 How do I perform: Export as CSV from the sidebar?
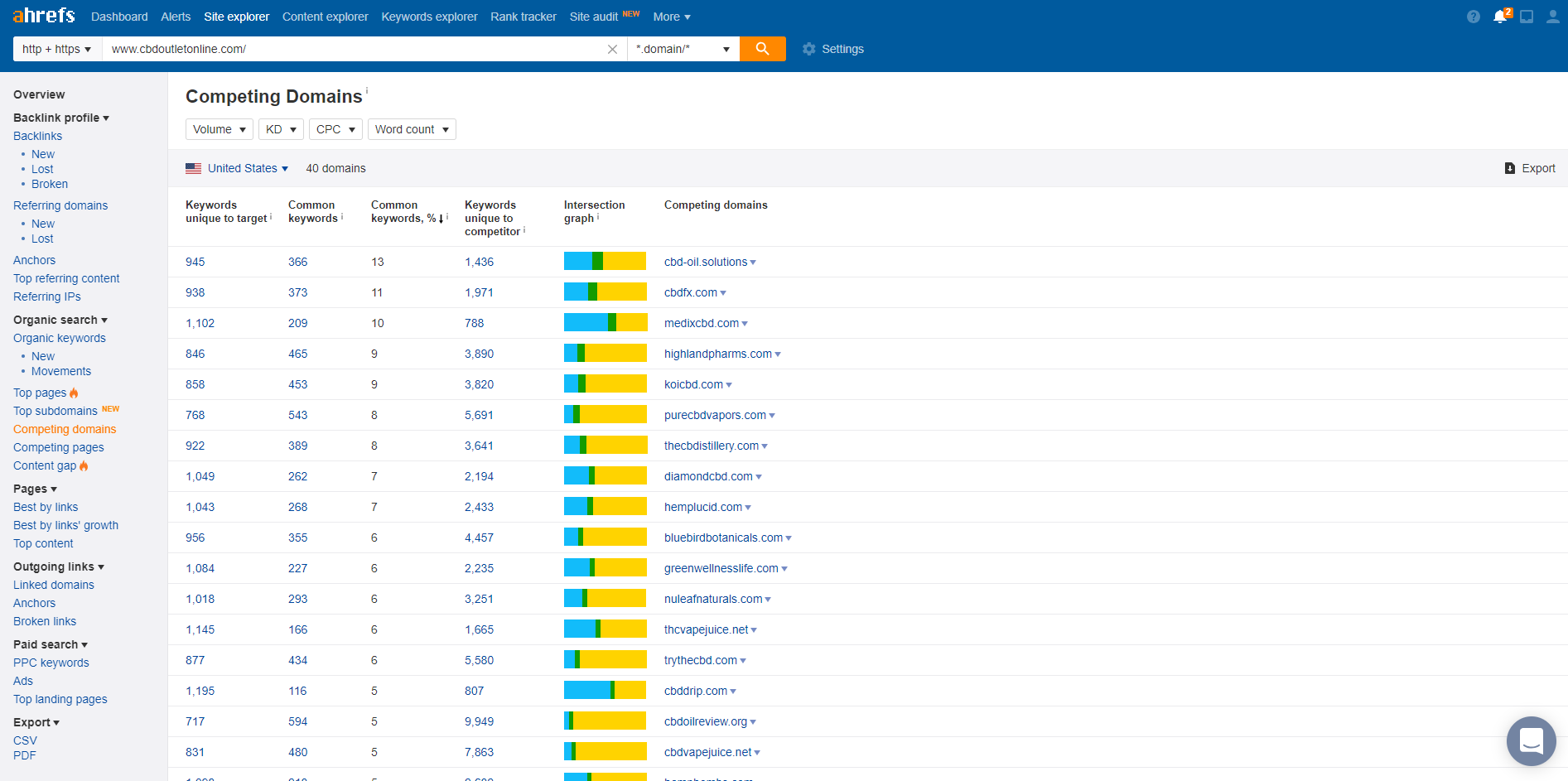[x=25, y=740]
